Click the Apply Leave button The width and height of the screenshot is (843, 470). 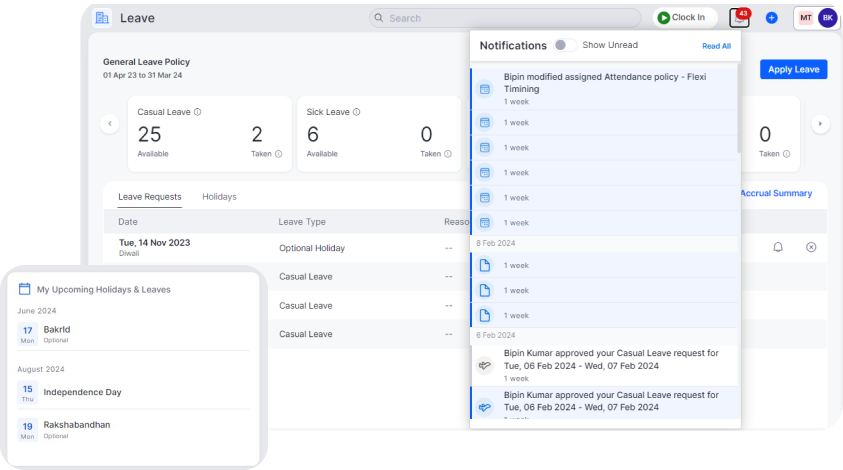click(x=794, y=69)
